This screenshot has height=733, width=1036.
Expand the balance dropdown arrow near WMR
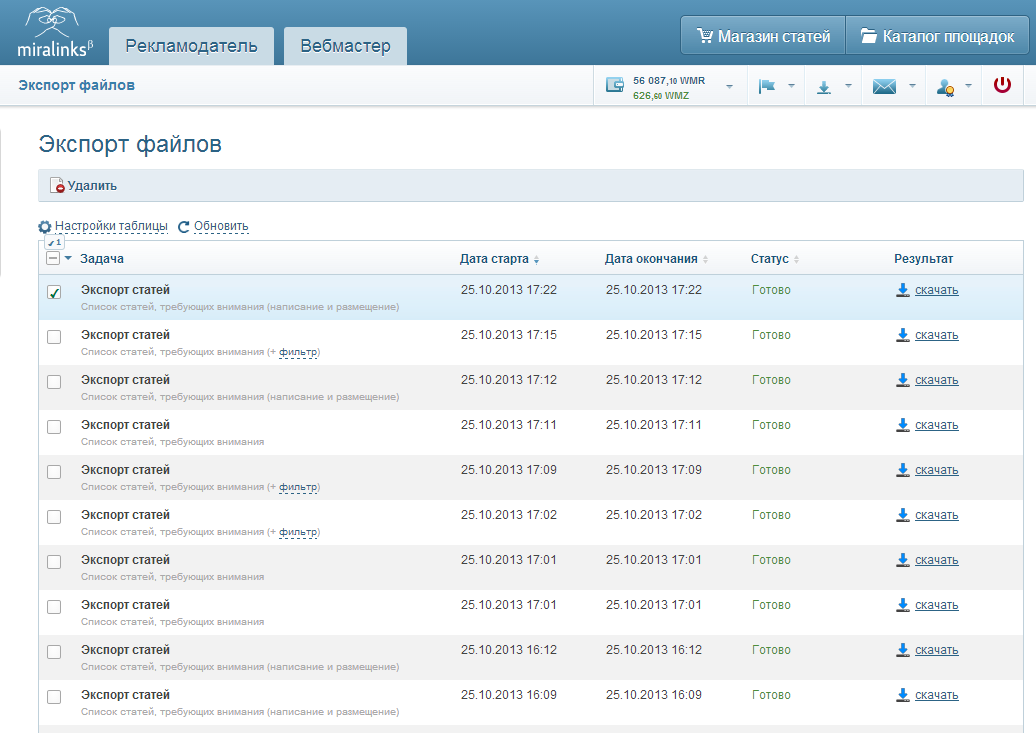[x=729, y=87]
